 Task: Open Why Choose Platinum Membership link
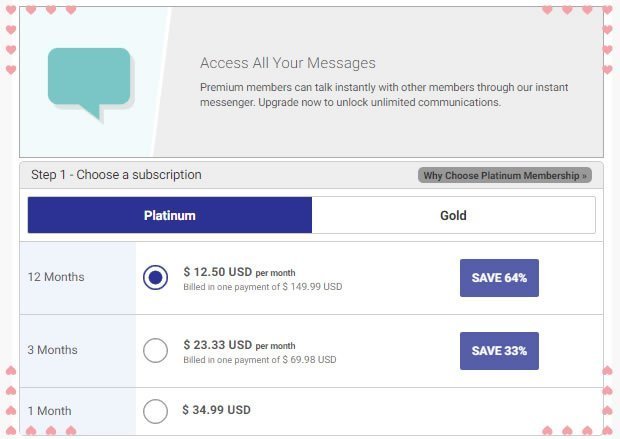point(505,175)
